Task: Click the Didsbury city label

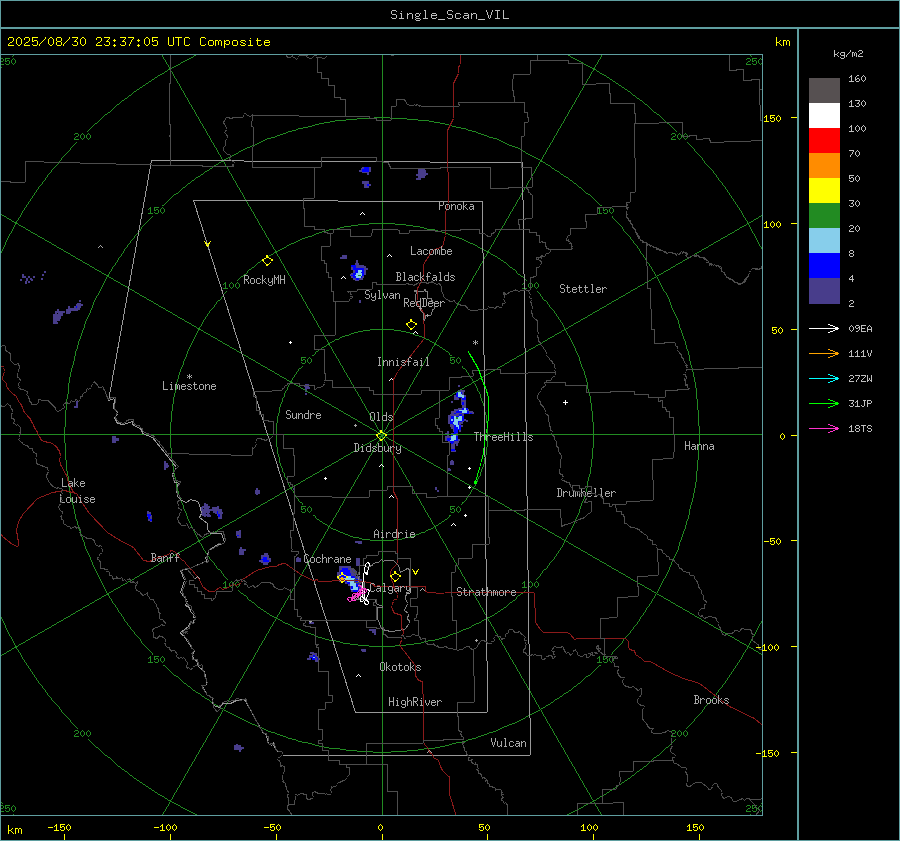Action: 377,448
